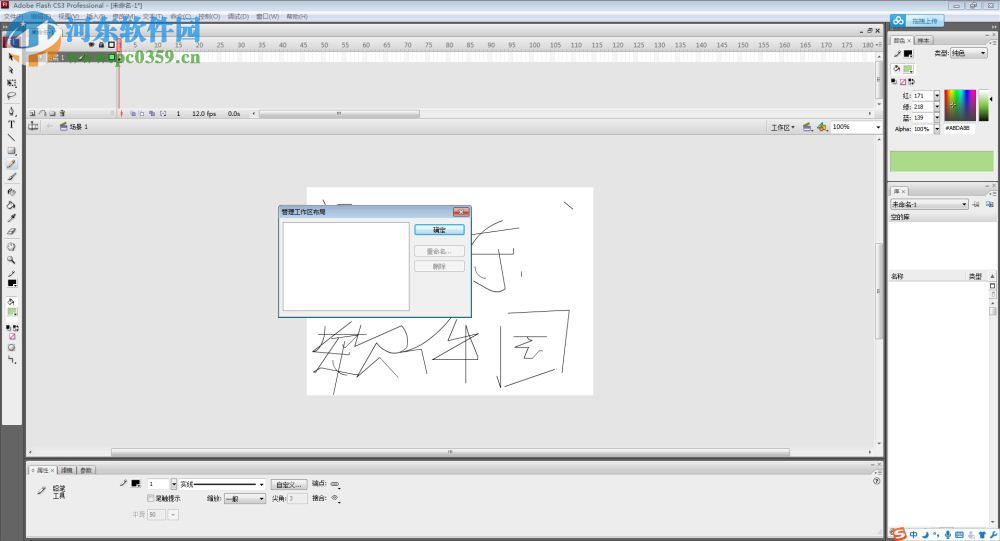The height and width of the screenshot is (541, 1000).
Task: Click the stroke height input field
Action: tap(158, 484)
